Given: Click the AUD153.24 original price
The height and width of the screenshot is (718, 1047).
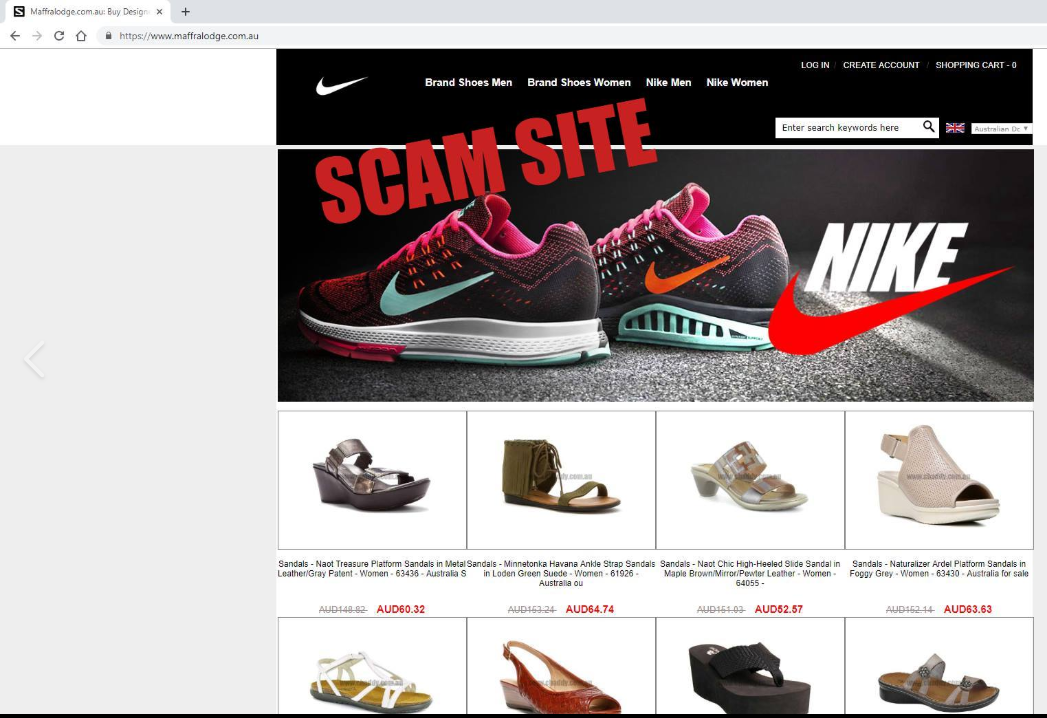Looking at the screenshot, I should click(532, 609).
